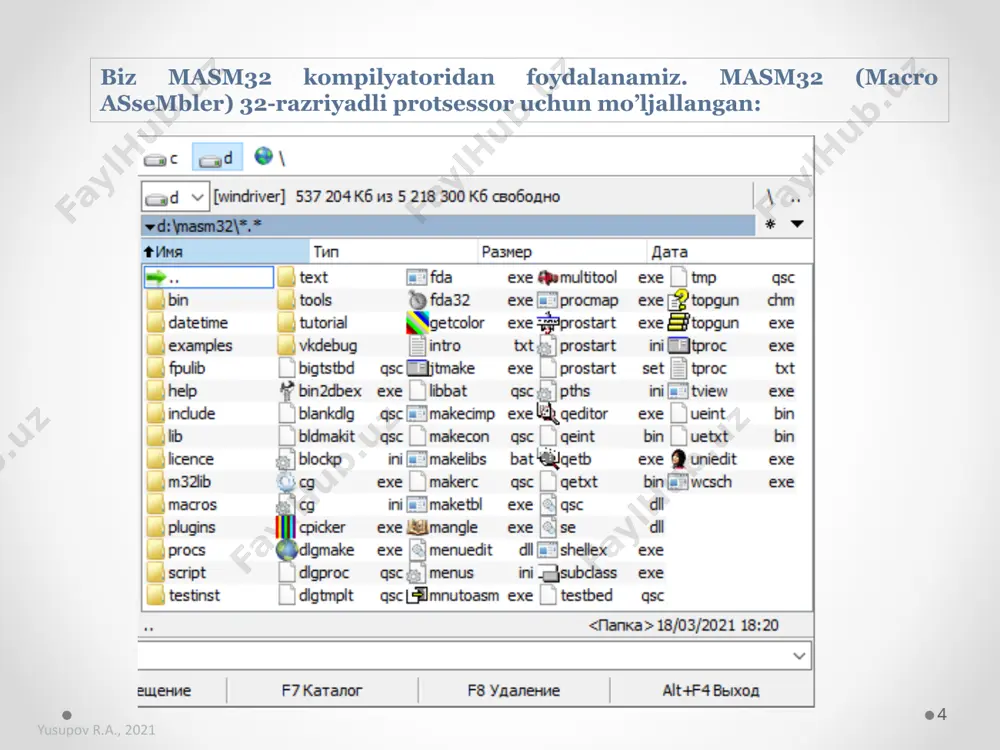Select the testinst folder
1000x750 pixels.
pyautogui.click(x=184, y=595)
